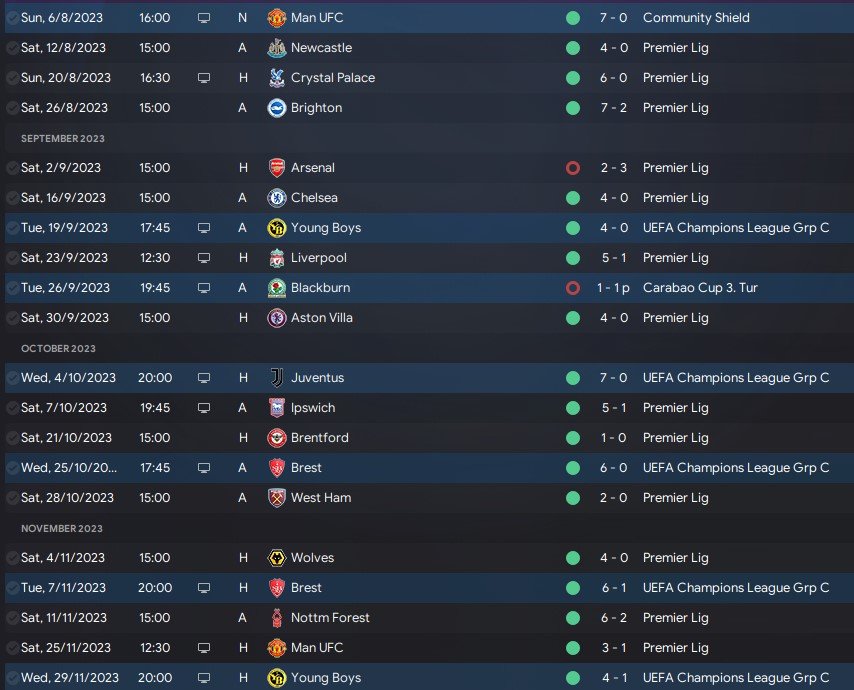The width and height of the screenshot is (854, 690).
Task: Open the Aston Villa team name link
Action: tap(322, 318)
